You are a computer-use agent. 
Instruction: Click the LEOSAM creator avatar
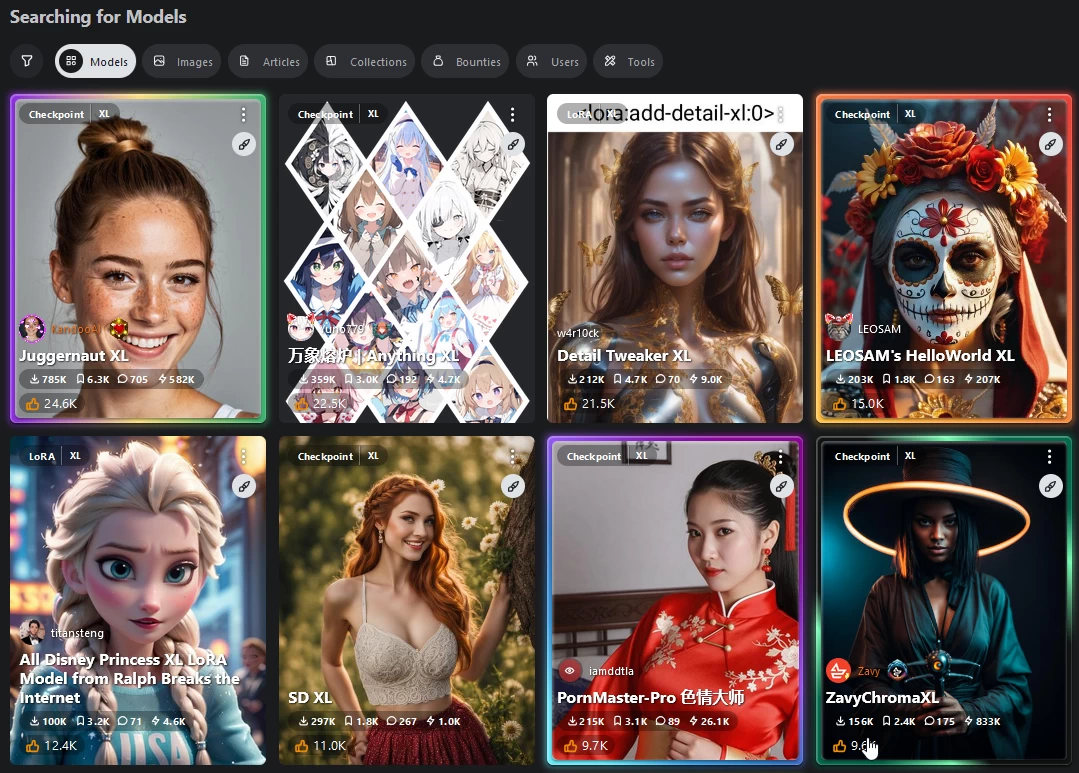tap(838, 328)
